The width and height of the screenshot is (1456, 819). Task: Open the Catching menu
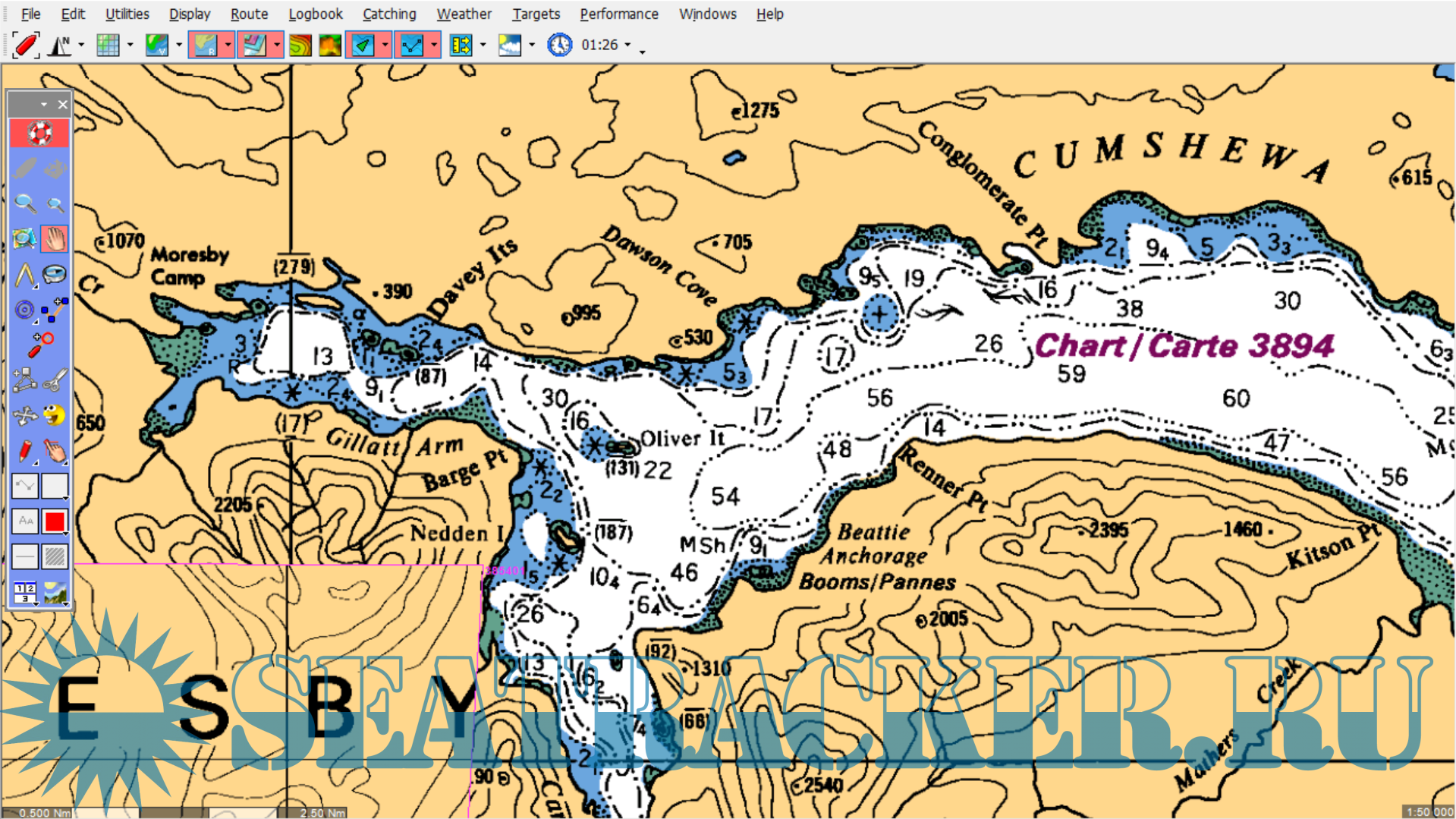pyautogui.click(x=388, y=14)
